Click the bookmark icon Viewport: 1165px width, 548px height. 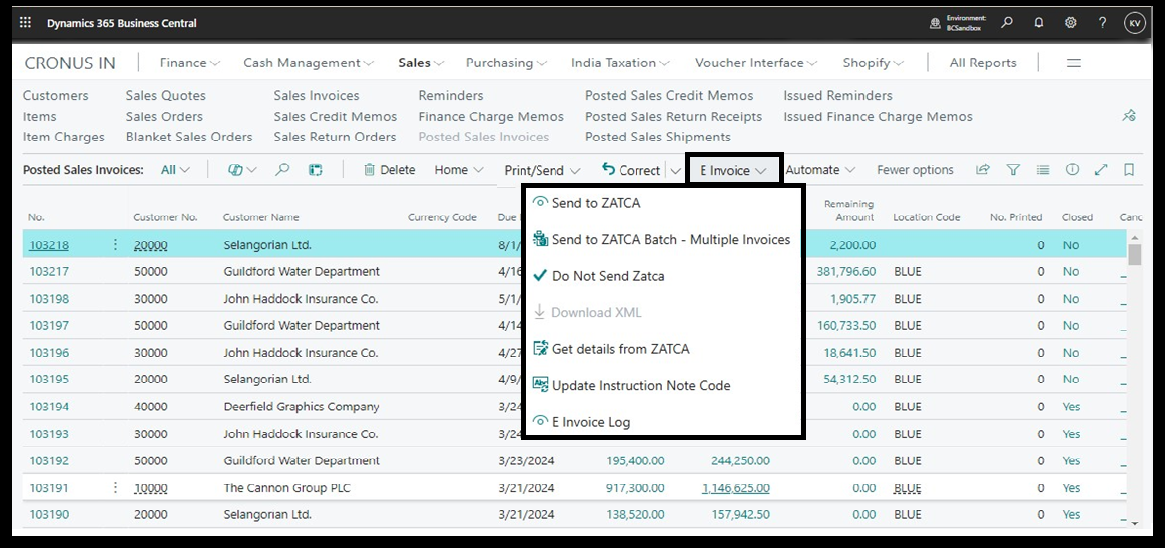pos(1129,170)
